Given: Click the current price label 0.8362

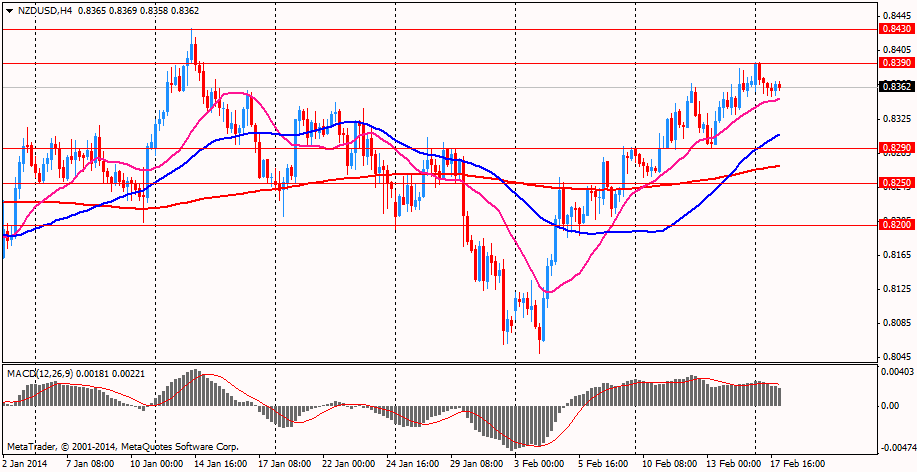Looking at the screenshot, I should pos(894,87).
